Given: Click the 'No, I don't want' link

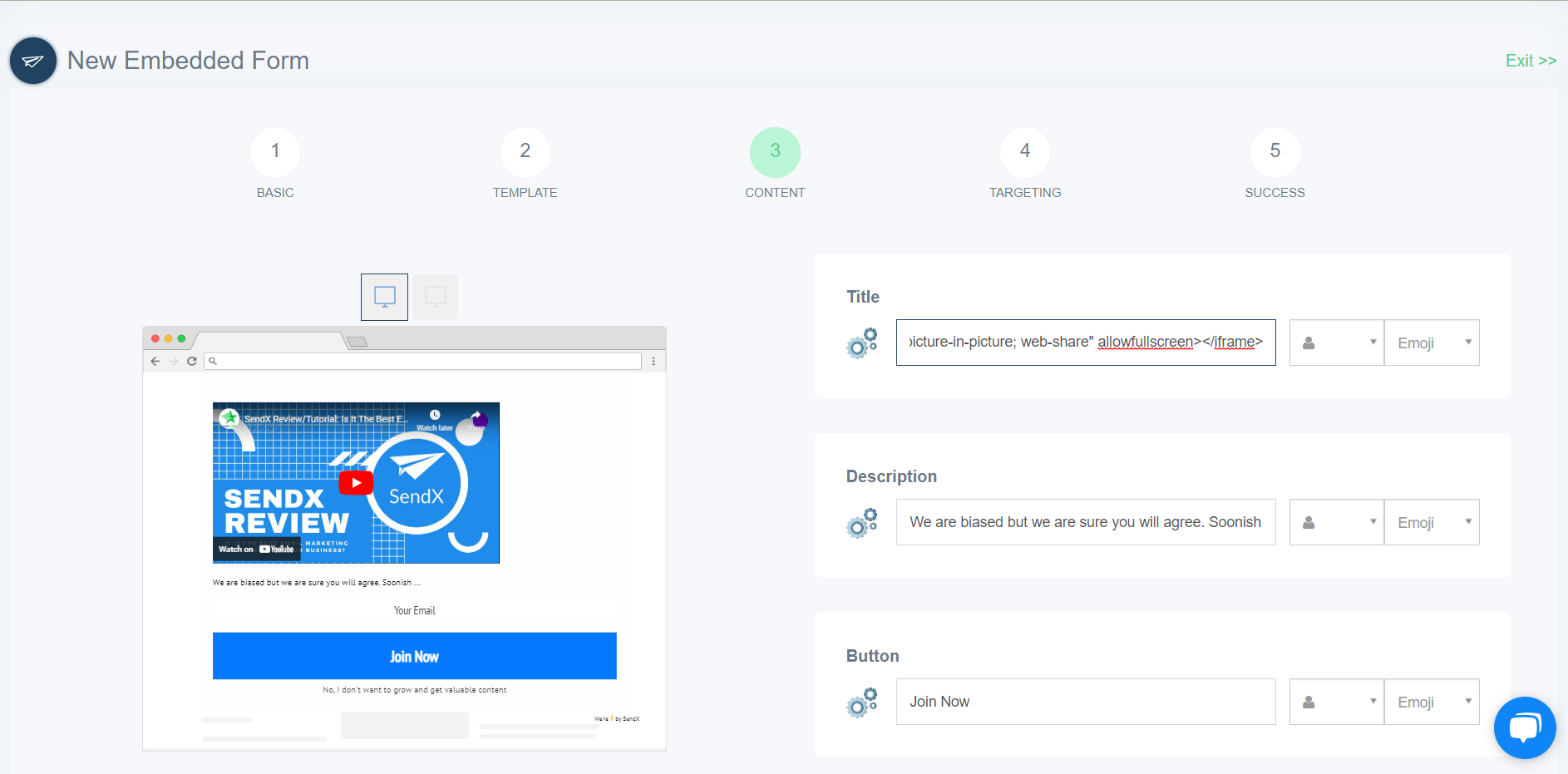Looking at the screenshot, I should (x=415, y=690).
